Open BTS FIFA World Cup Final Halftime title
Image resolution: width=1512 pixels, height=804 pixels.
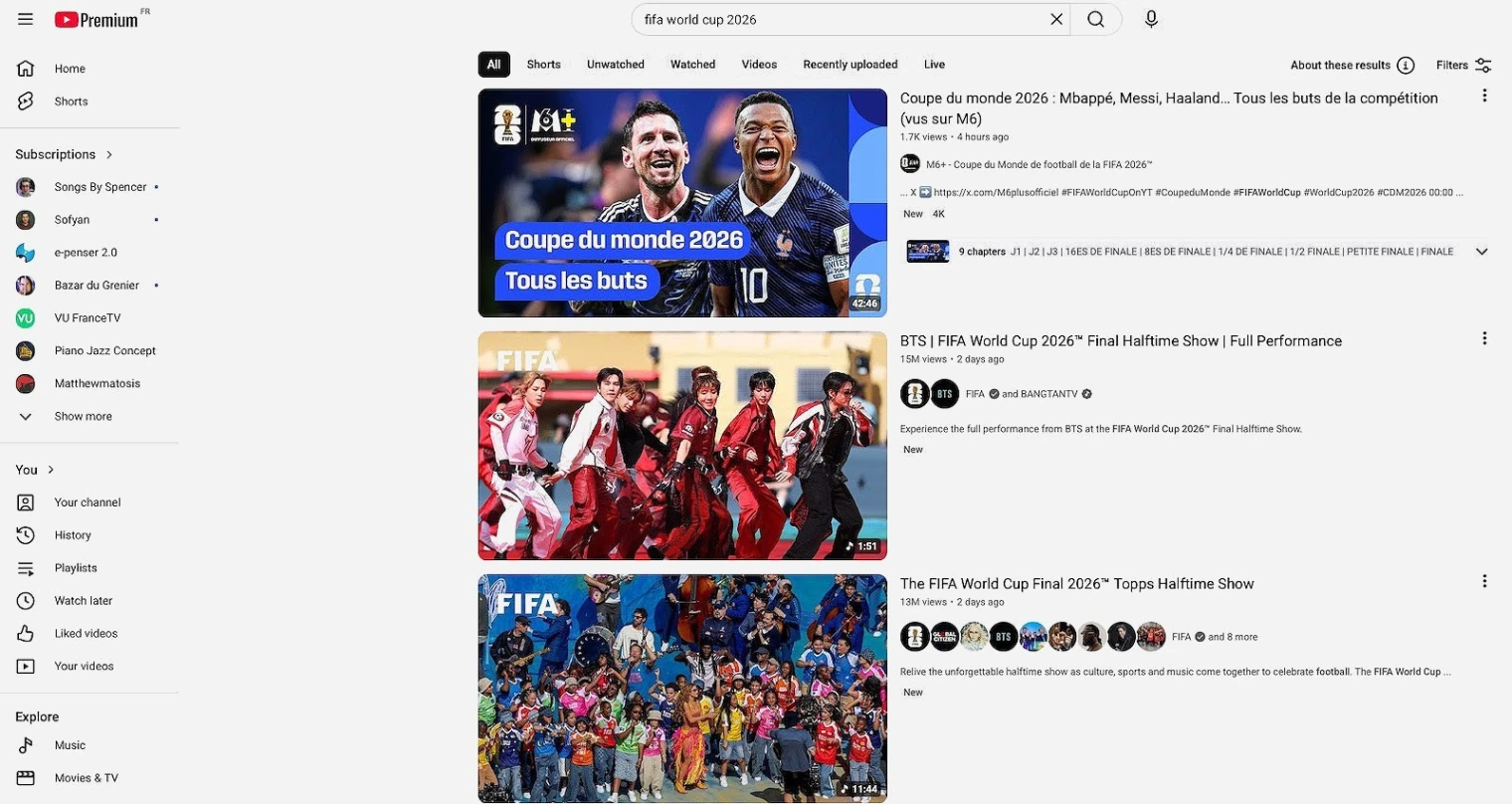[1121, 341]
